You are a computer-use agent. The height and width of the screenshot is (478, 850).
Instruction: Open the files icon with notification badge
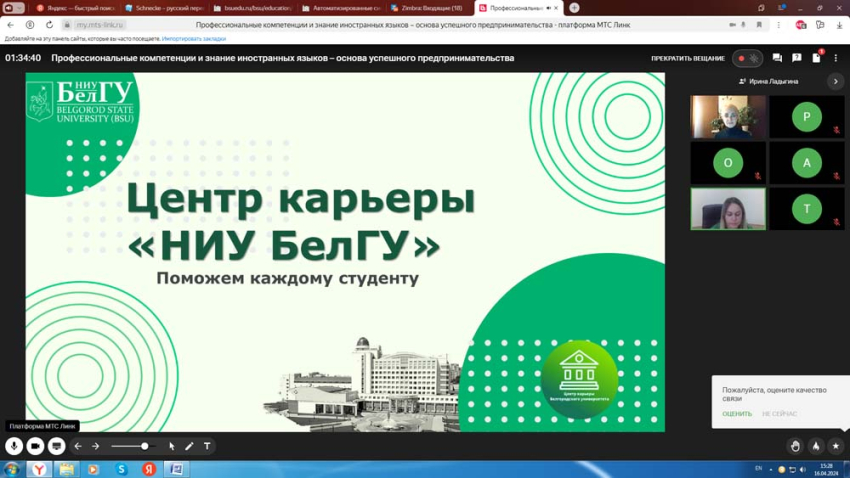(x=816, y=57)
